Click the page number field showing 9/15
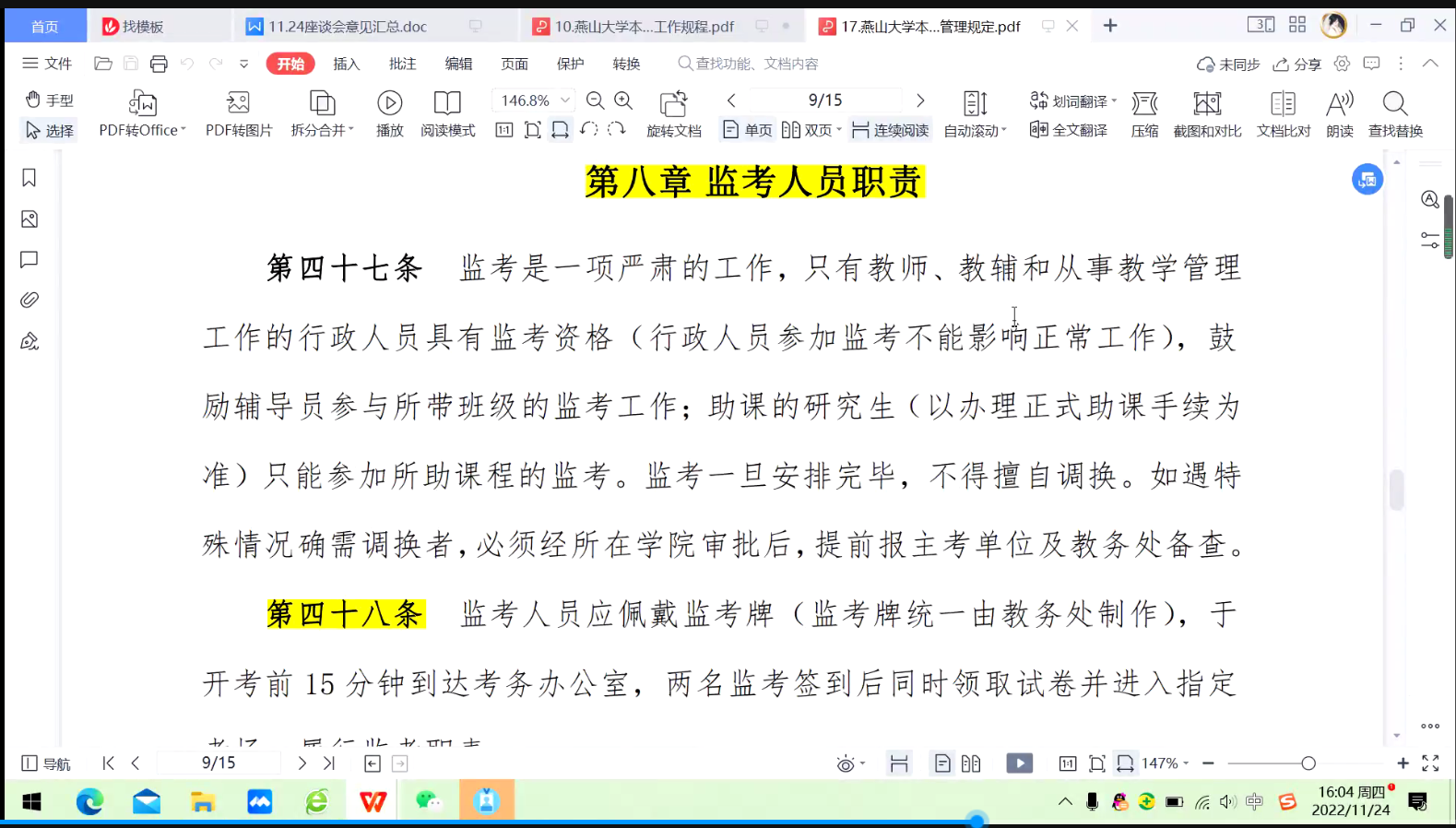This screenshot has height=828, width=1456. [824, 100]
